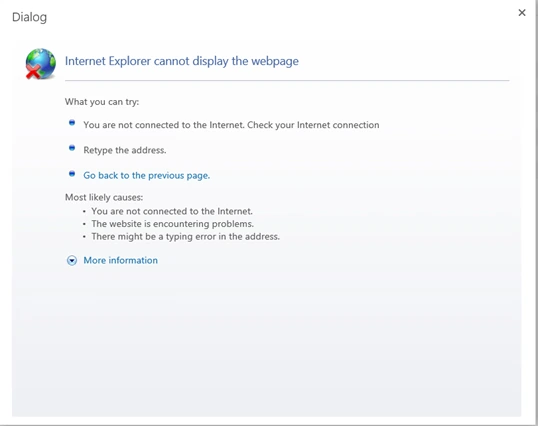Click the blue bullet beside 'You are not connected'
This screenshot has width=538, height=426.
click(x=72, y=122)
